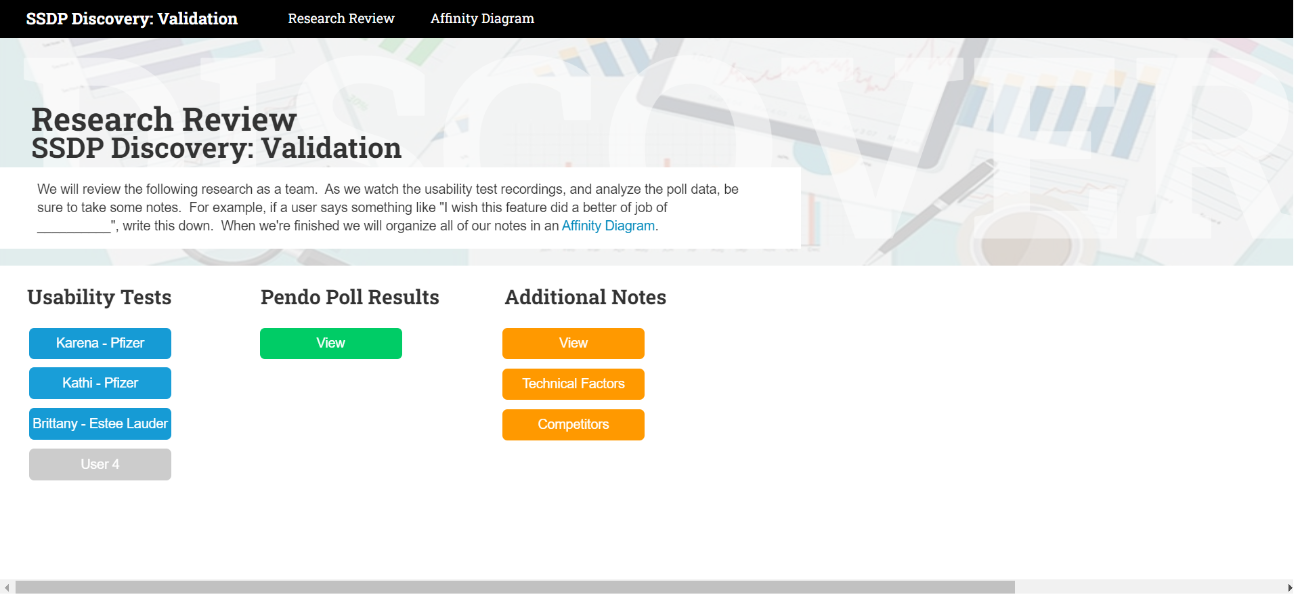Open the Brittany - Estee Lauder usability test
The image size is (1300, 599).
[100, 423]
